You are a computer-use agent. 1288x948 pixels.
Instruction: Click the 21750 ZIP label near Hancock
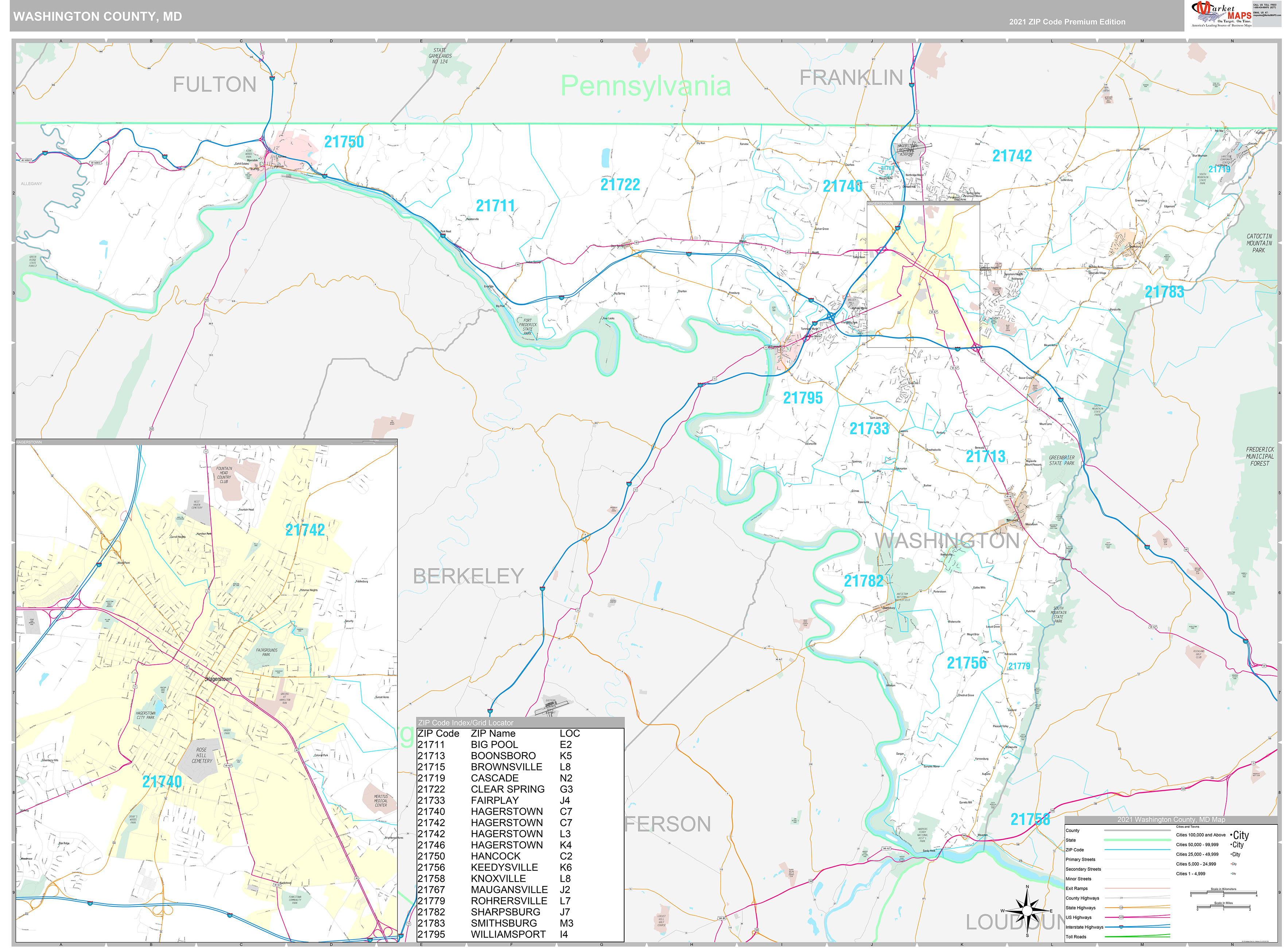[x=344, y=142]
